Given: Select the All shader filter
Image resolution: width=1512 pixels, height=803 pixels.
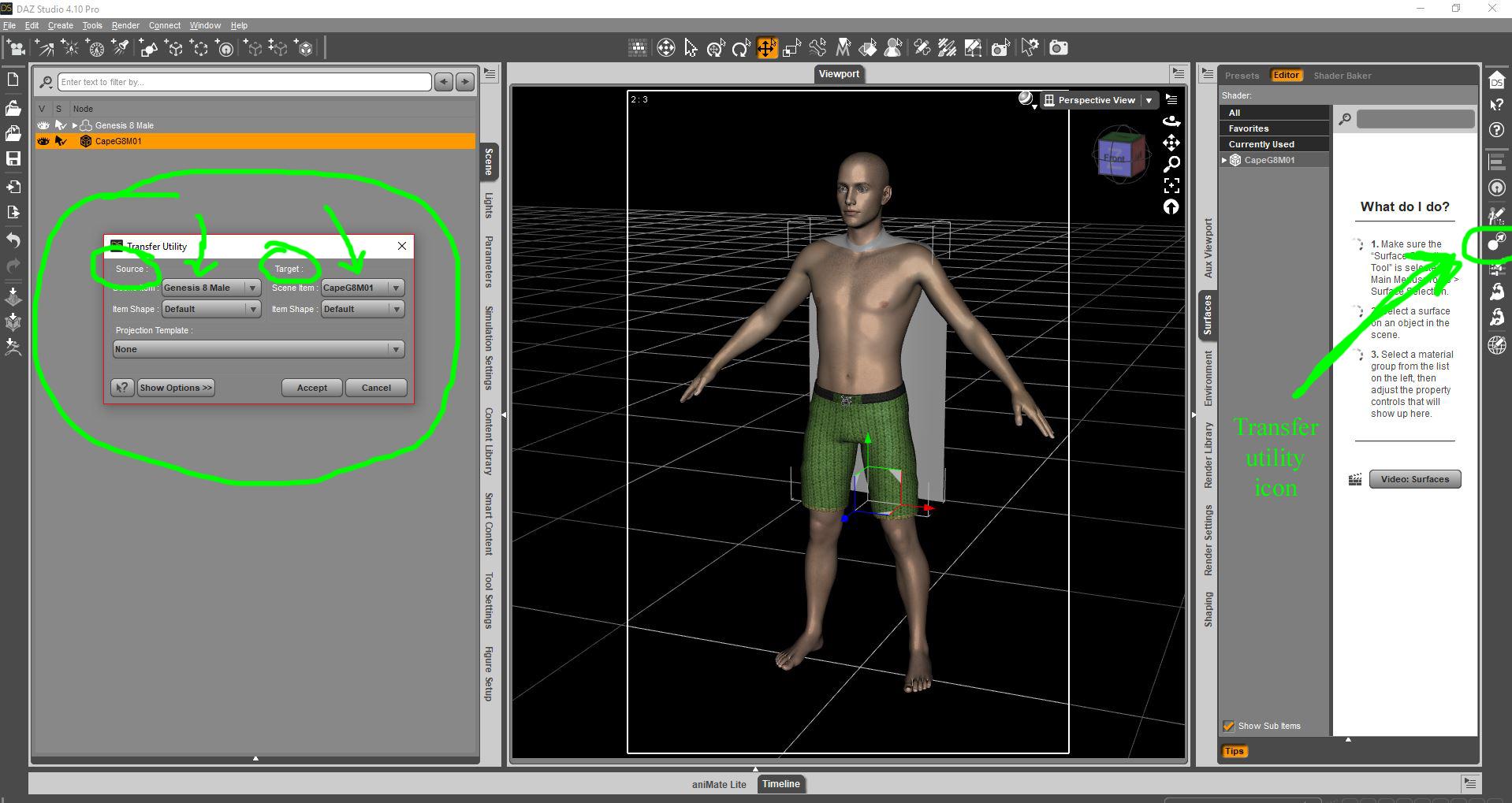Looking at the screenshot, I should (x=1274, y=113).
